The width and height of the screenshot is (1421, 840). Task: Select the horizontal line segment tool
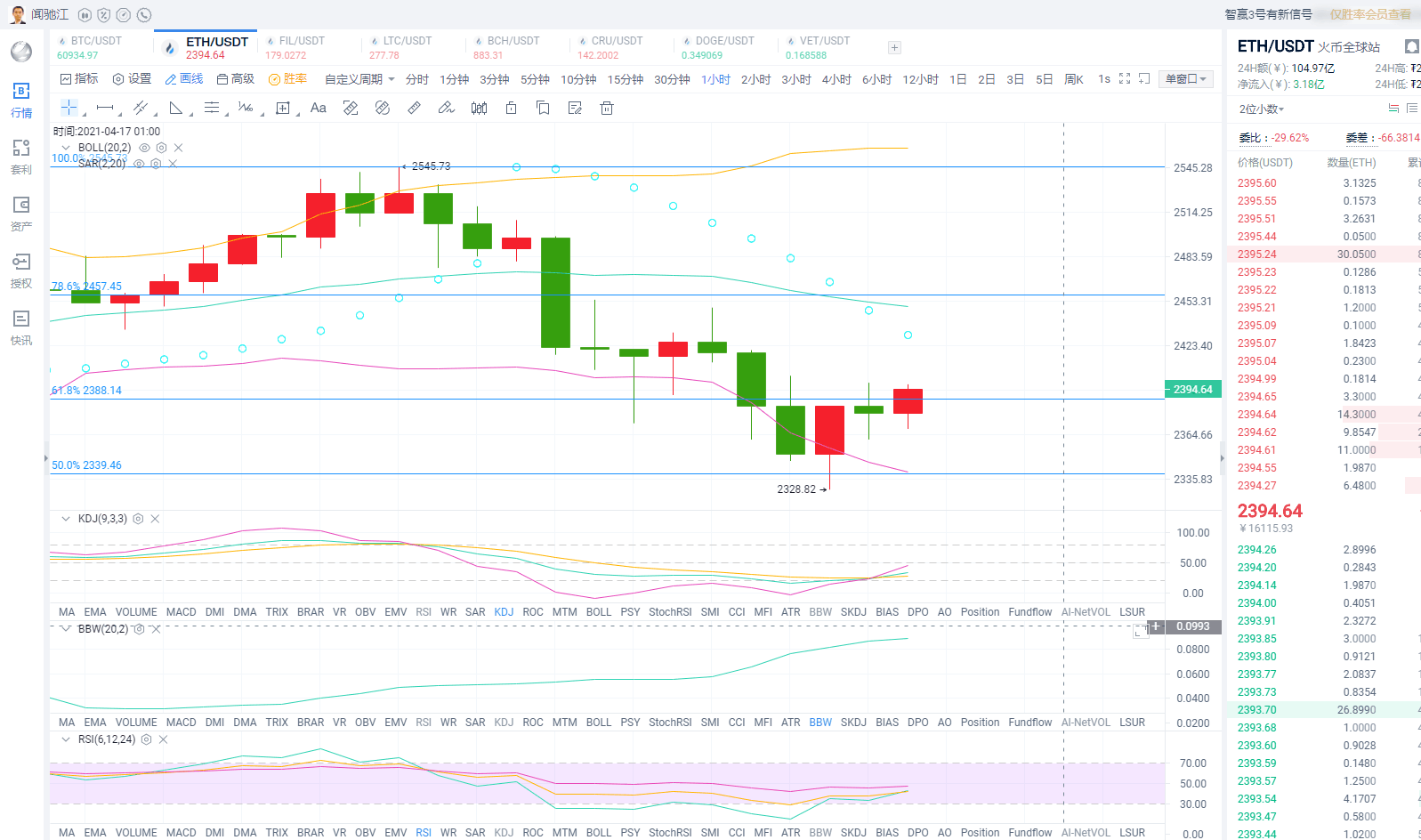[105, 108]
